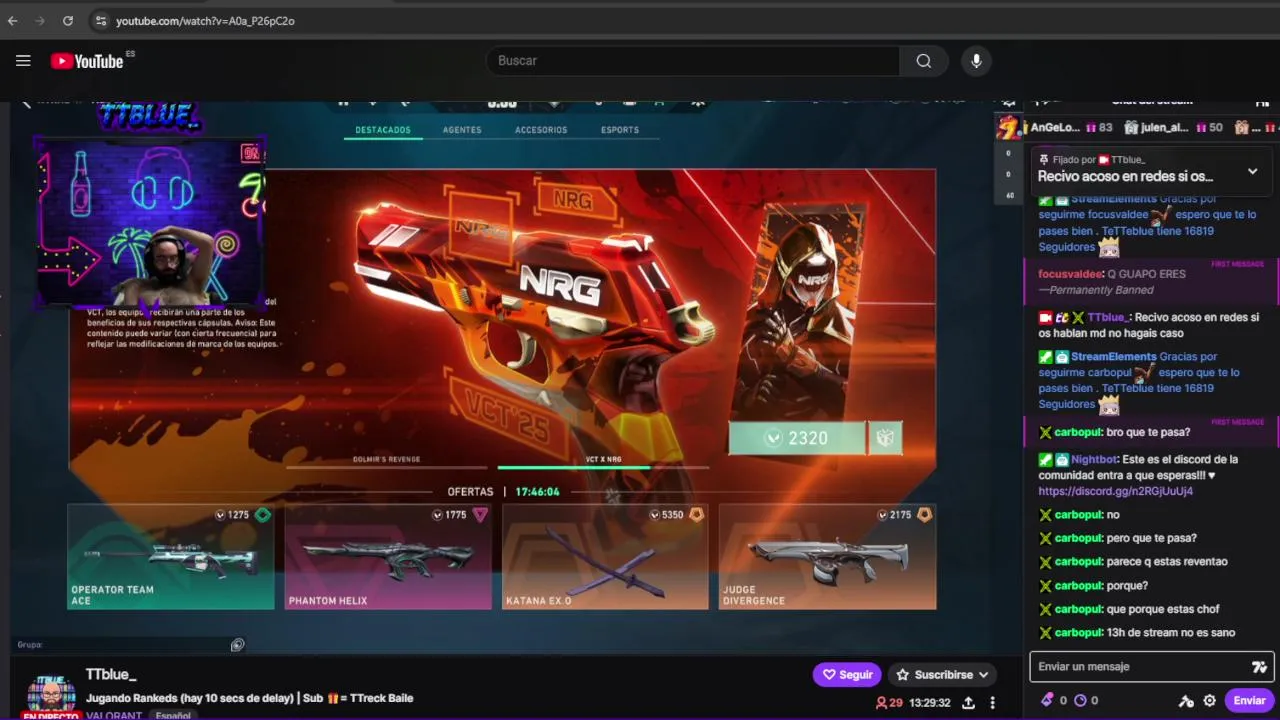Click the viewer count 29
This screenshot has width=1280, height=720.
pos(888,703)
